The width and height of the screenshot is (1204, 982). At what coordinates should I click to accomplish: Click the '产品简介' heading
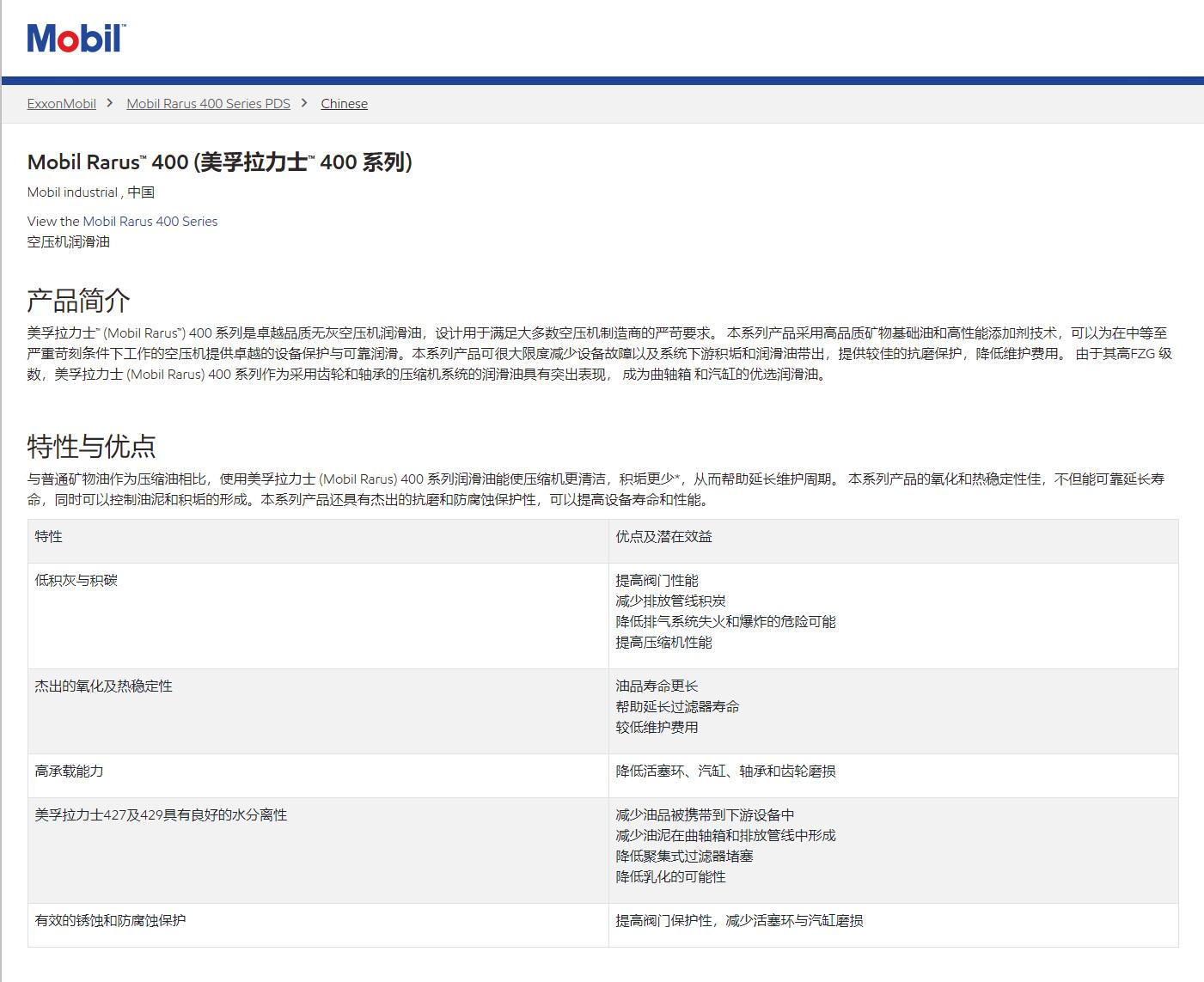[x=79, y=301]
